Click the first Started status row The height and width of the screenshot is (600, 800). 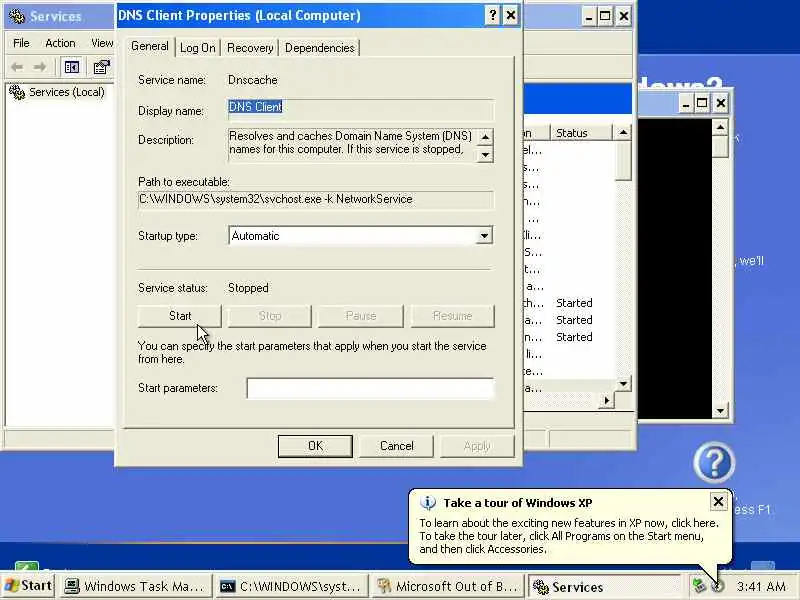click(x=574, y=303)
